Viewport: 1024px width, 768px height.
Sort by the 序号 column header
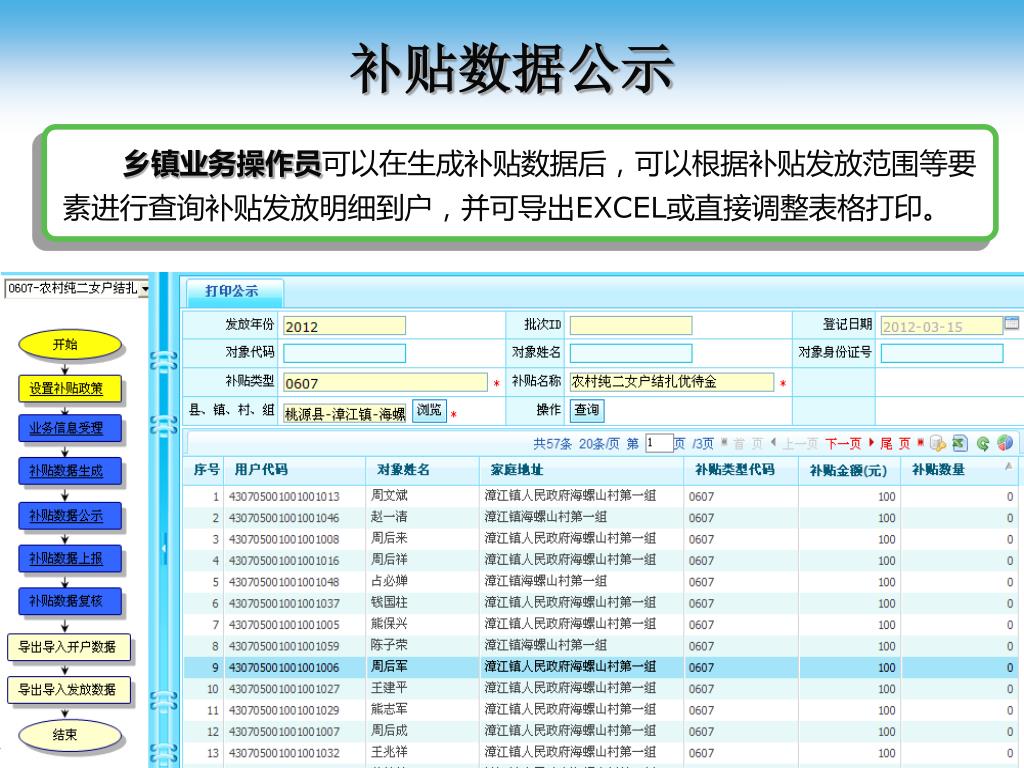[x=205, y=470]
